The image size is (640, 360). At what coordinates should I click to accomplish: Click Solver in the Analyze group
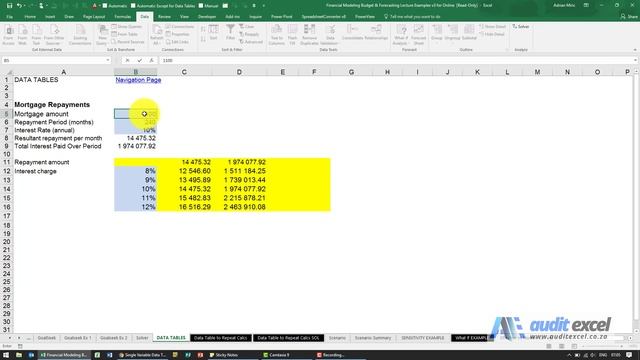tap(521, 27)
